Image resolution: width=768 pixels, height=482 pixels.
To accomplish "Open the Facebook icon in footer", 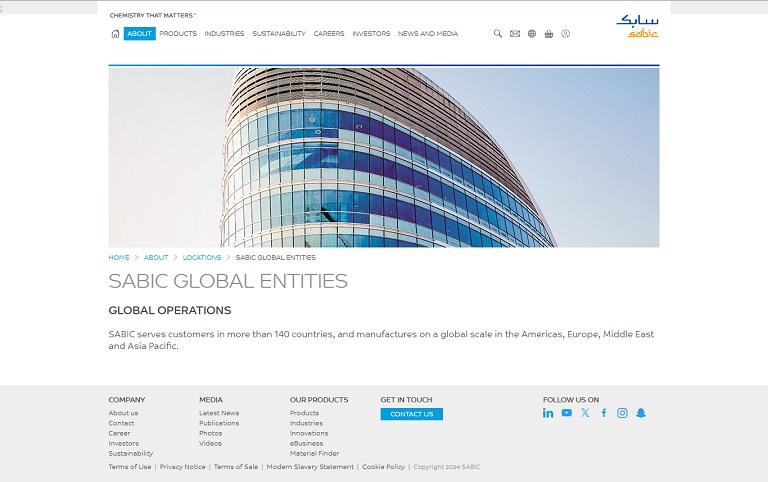I will (604, 413).
